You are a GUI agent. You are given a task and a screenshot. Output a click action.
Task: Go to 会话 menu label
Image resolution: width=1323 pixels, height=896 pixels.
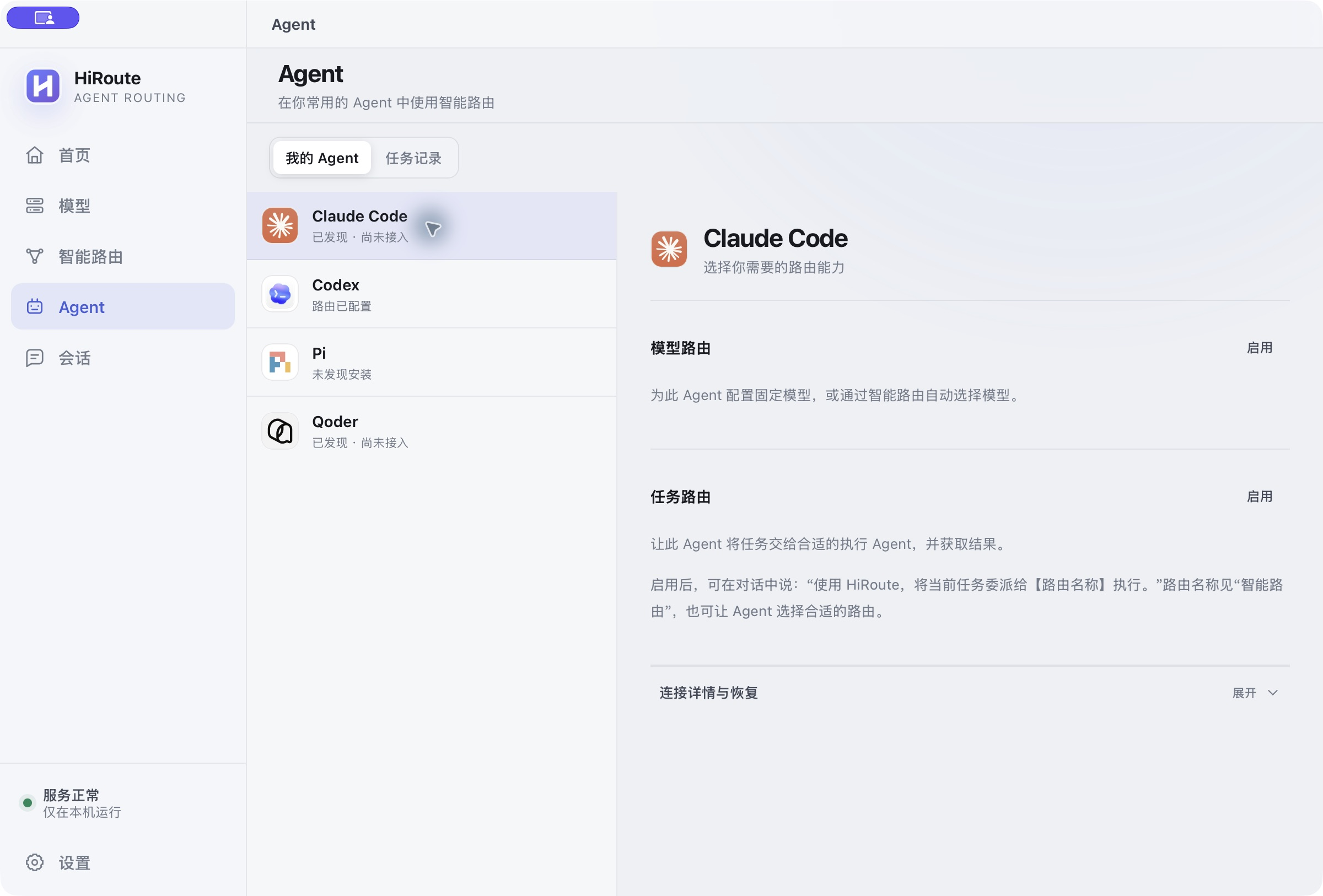[x=74, y=358]
